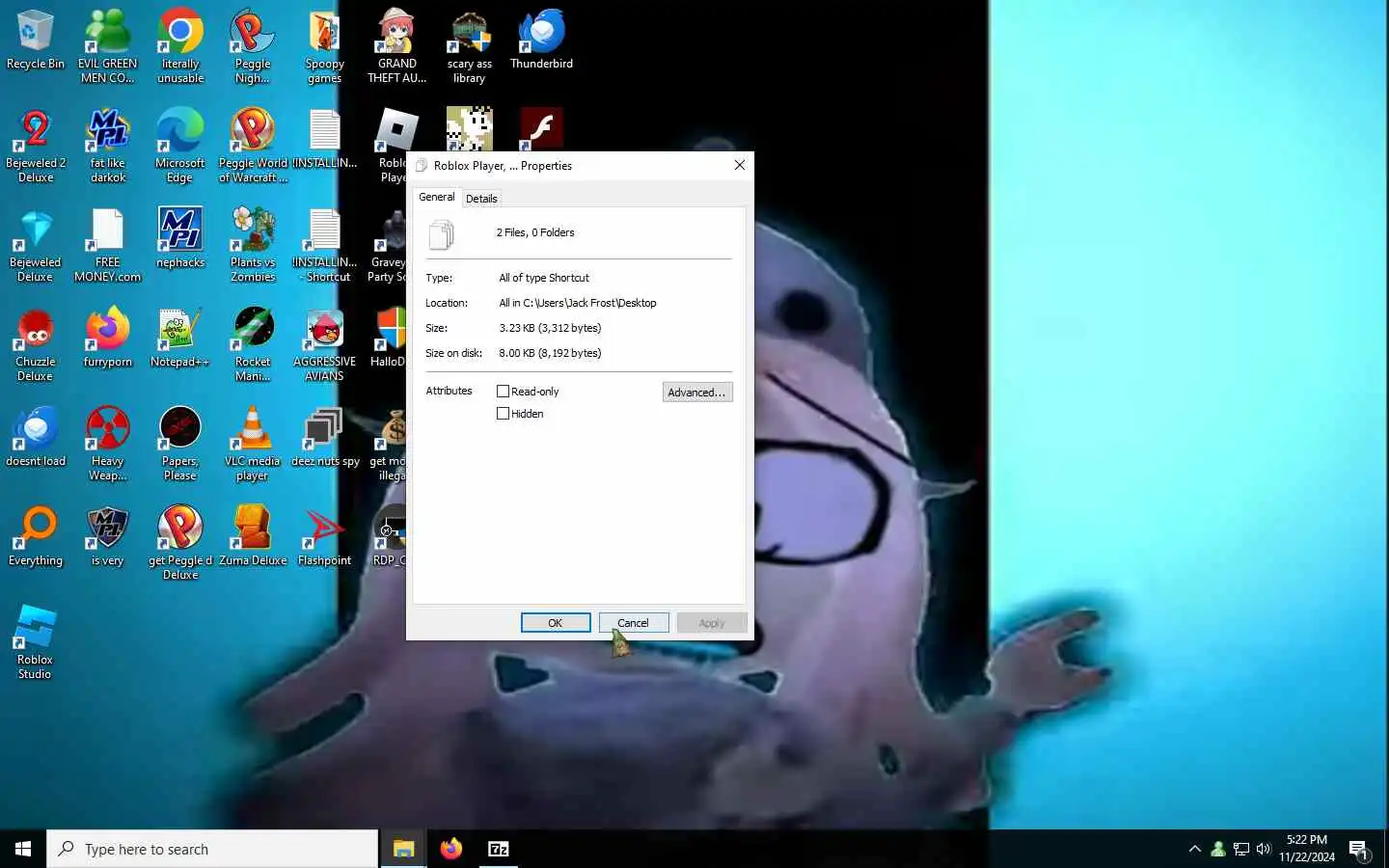The height and width of the screenshot is (868, 1389).
Task: Open 7-Zip from the taskbar
Action: click(x=499, y=849)
